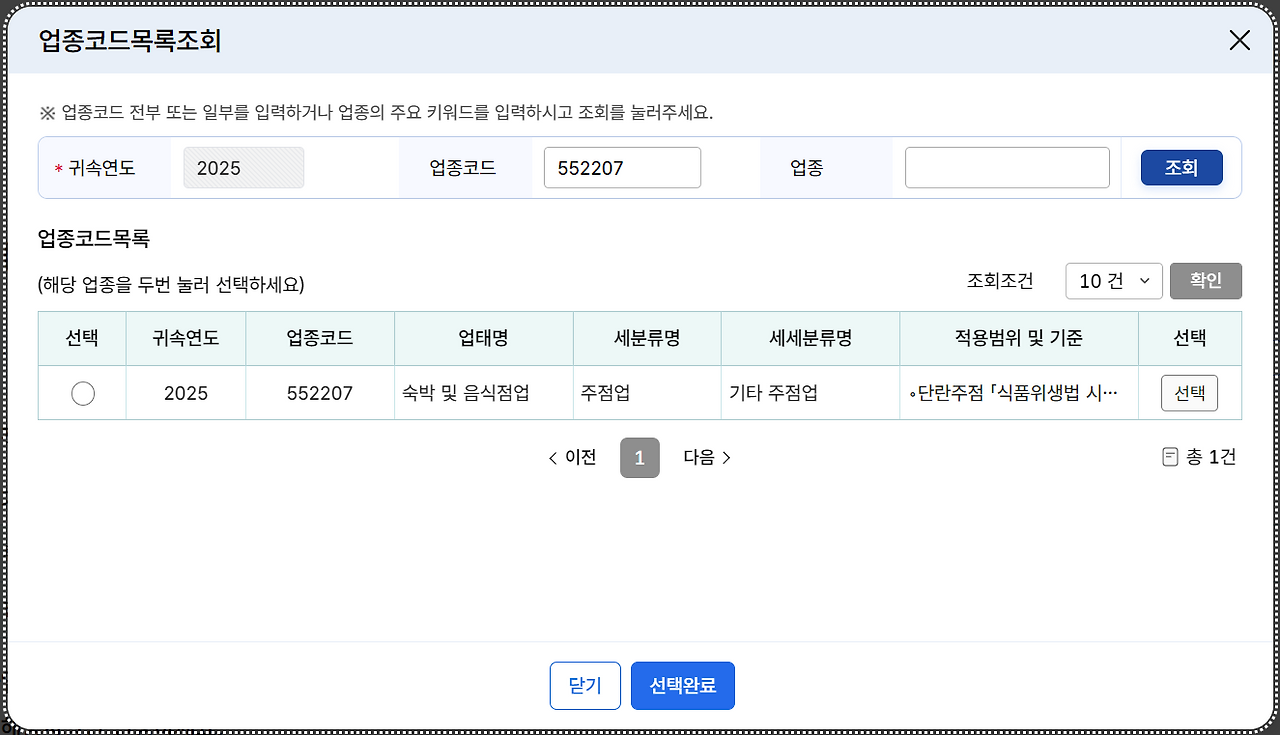Screen dimensions: 1280x735
Task: Select the radio button for code 552207
Action: [83, 393]
